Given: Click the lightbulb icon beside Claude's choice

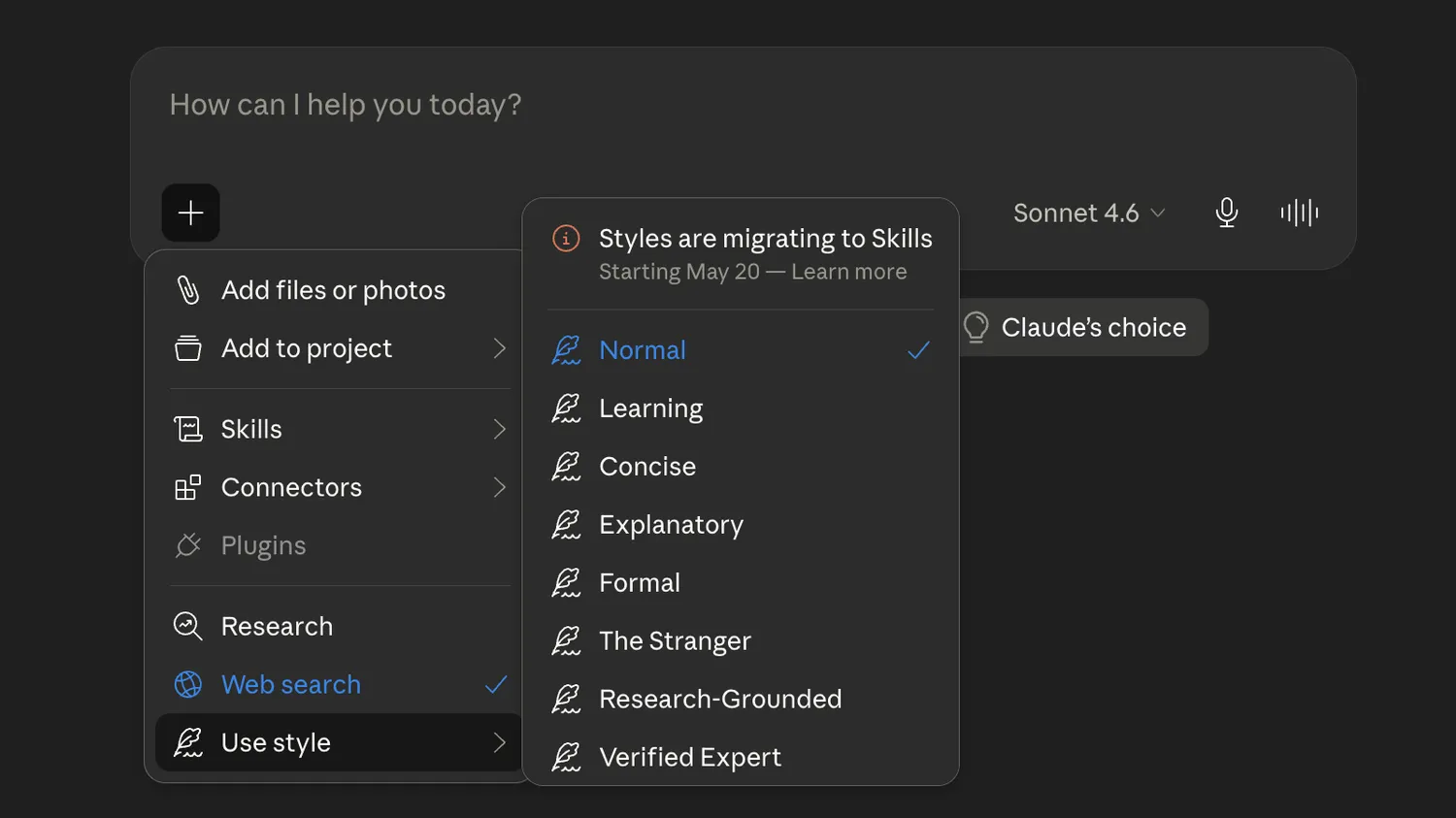Looking at the screenshot, I should (x=976, y=327).
